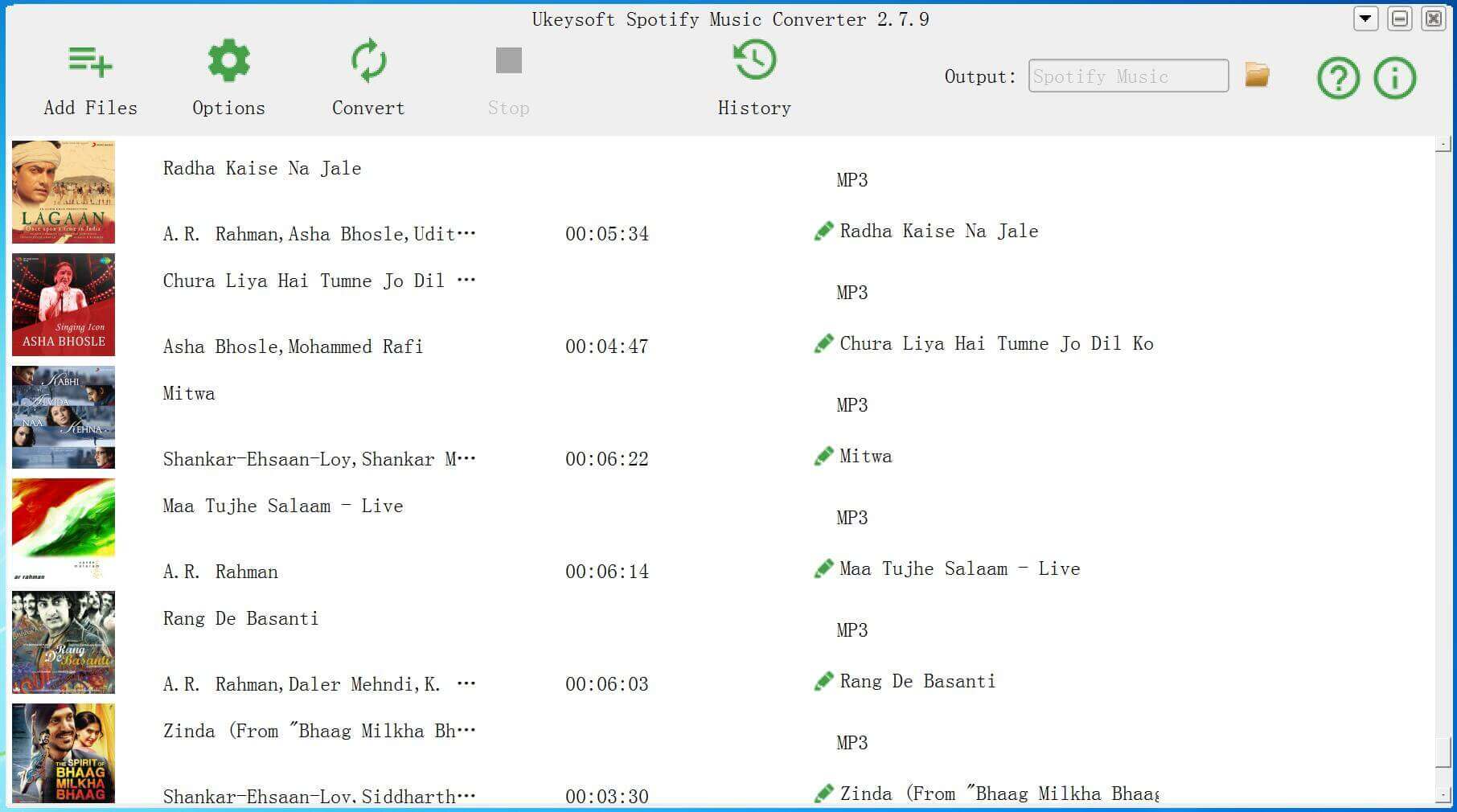
Task: Click MP3 format of the Mitwa row
Action: pyautogui.click(x=852, y=405)
